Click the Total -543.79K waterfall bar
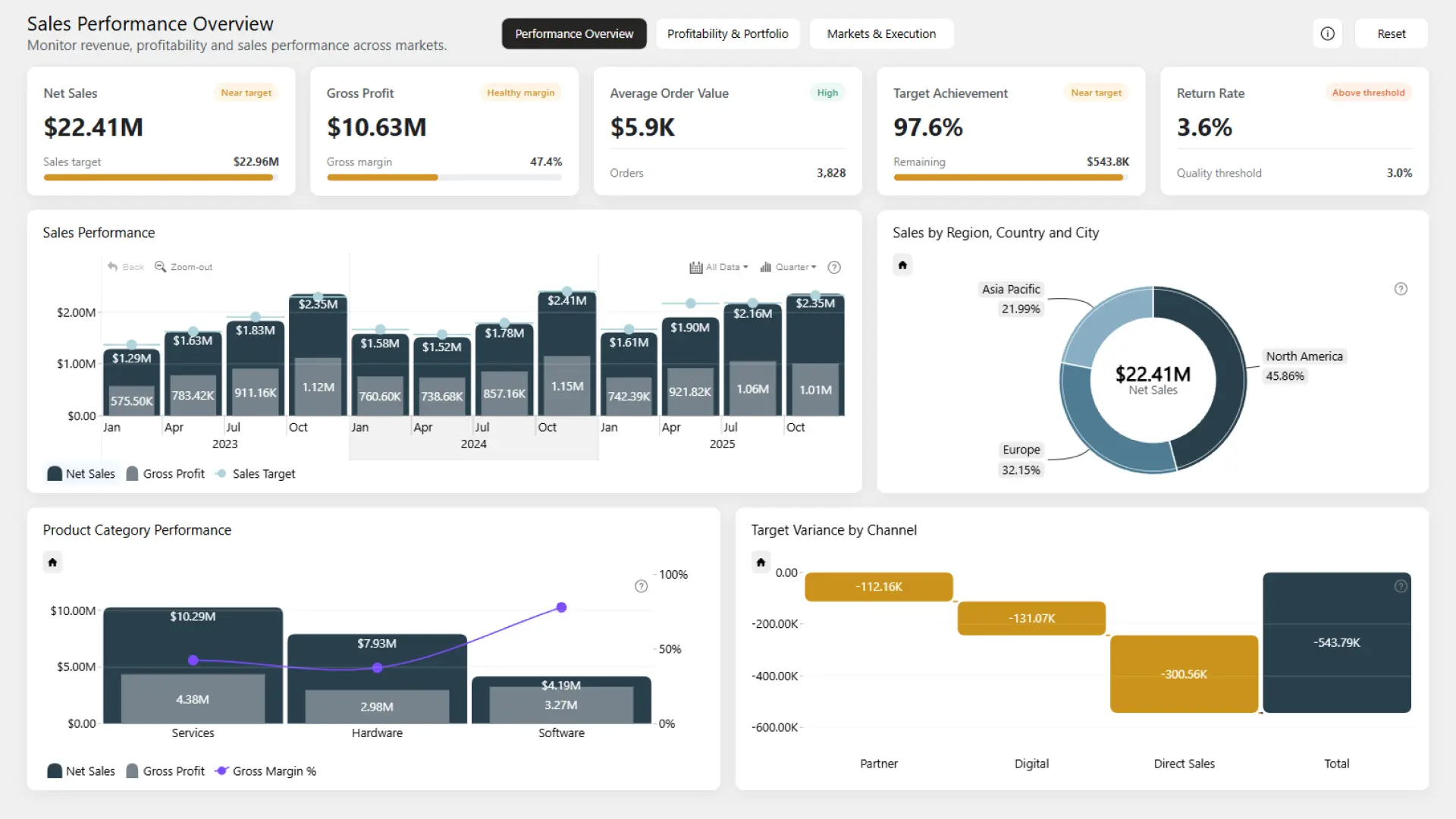 click(1337, 642)
